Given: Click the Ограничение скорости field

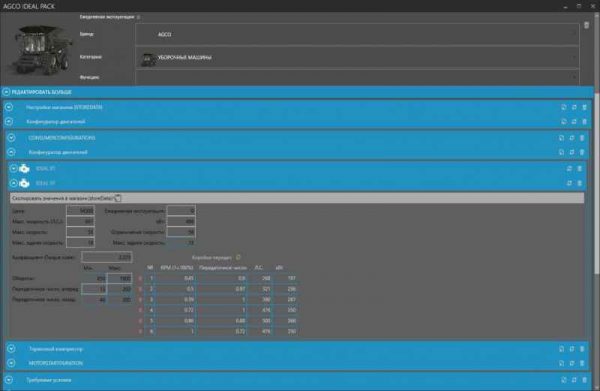Looking at the screenshot, I should 181,232.
